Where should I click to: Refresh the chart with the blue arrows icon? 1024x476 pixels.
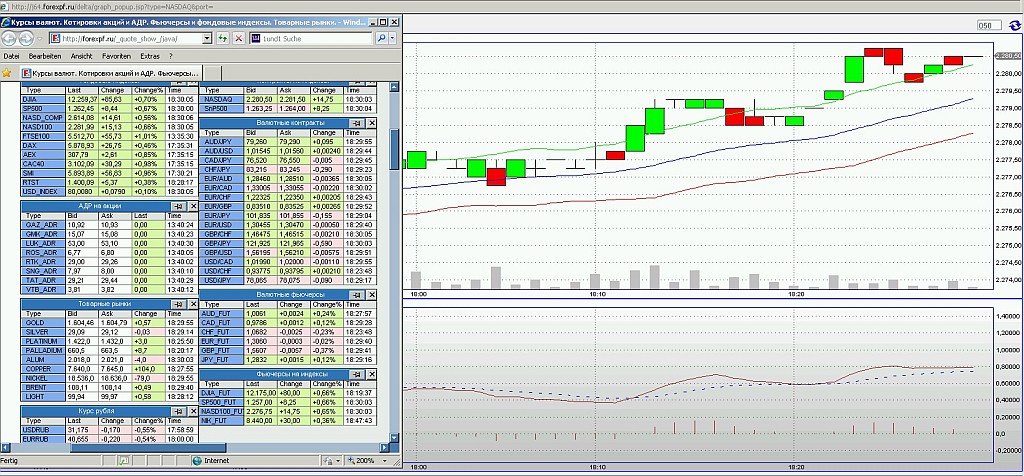1014,25
